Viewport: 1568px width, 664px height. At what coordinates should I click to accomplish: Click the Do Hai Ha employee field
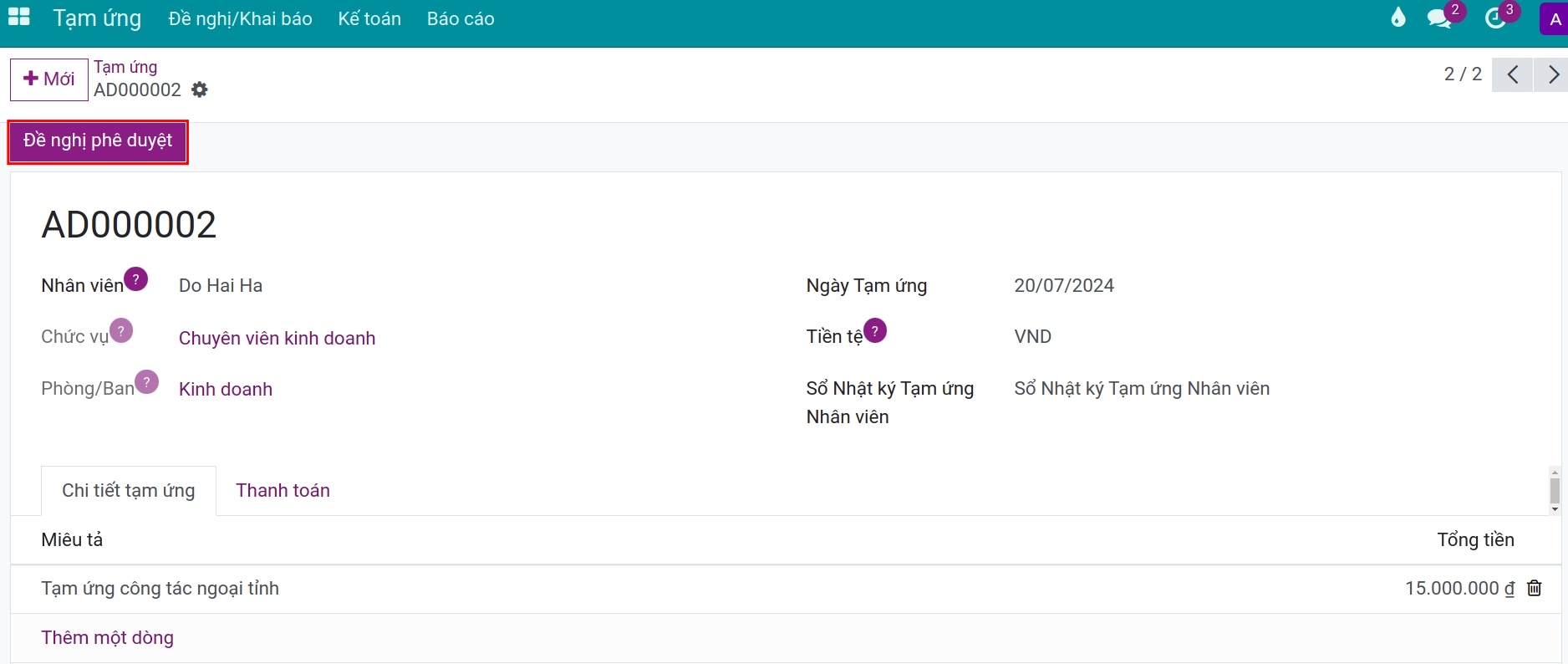click(x=221, y=286)
